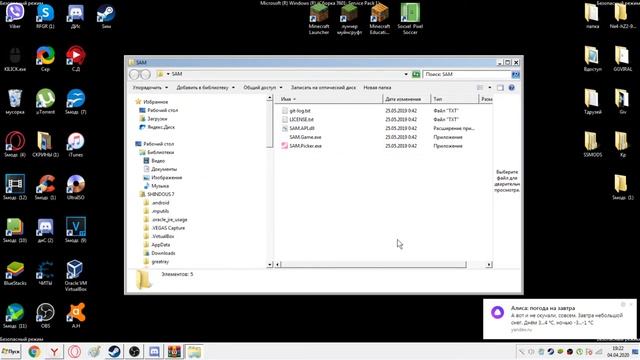Open the Minecraft Education desktop icon
Screen dimensions: 640x360
click(380, 19)
